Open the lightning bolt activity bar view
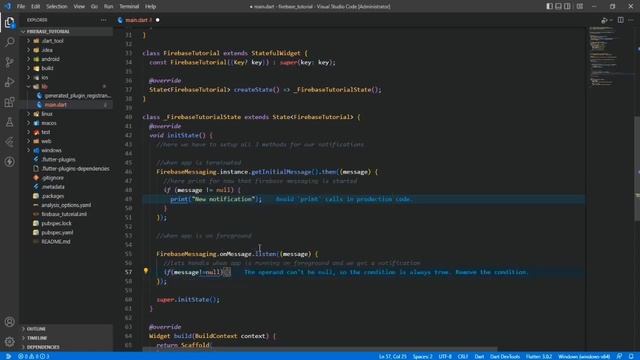Viewport: 640px width, 360px height. (x=9, y=162)
